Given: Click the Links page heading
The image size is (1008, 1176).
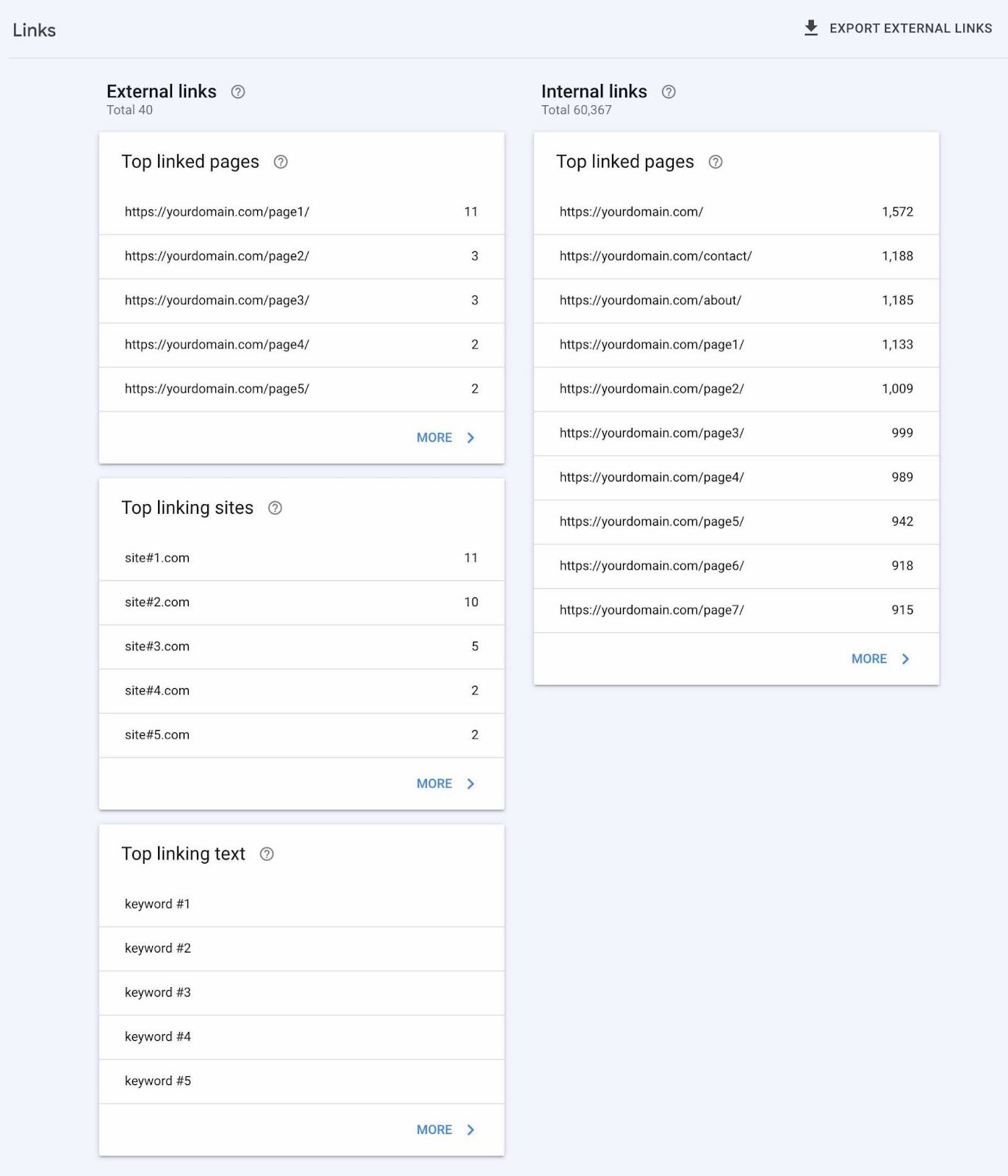Looking at the screenshot, I should tap(34, 30).
